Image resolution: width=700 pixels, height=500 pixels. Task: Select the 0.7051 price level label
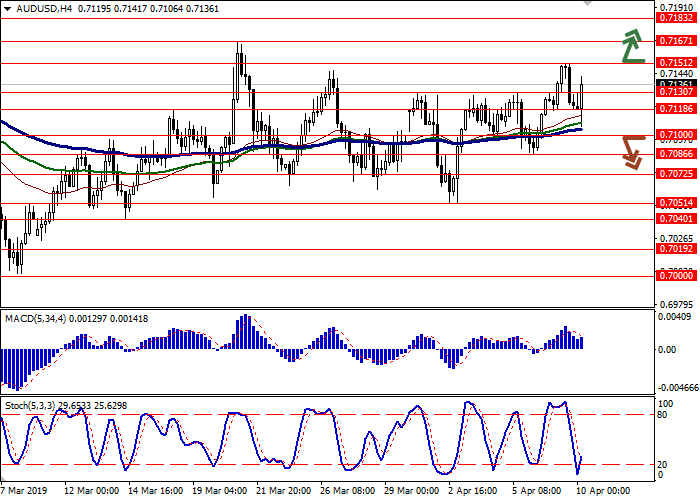(x=677, y=203)
